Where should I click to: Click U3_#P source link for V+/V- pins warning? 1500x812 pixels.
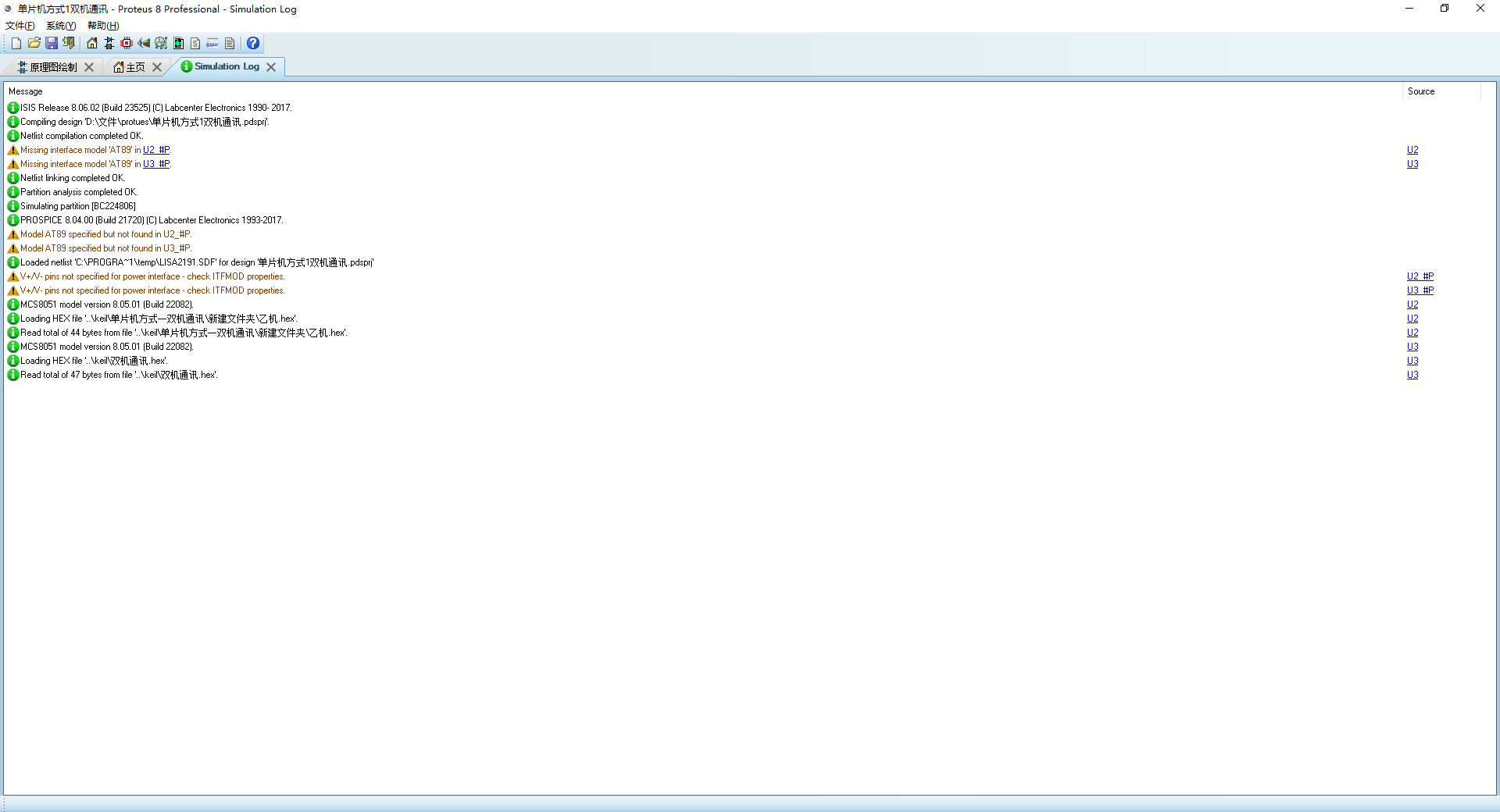(x=1420, y=290)
